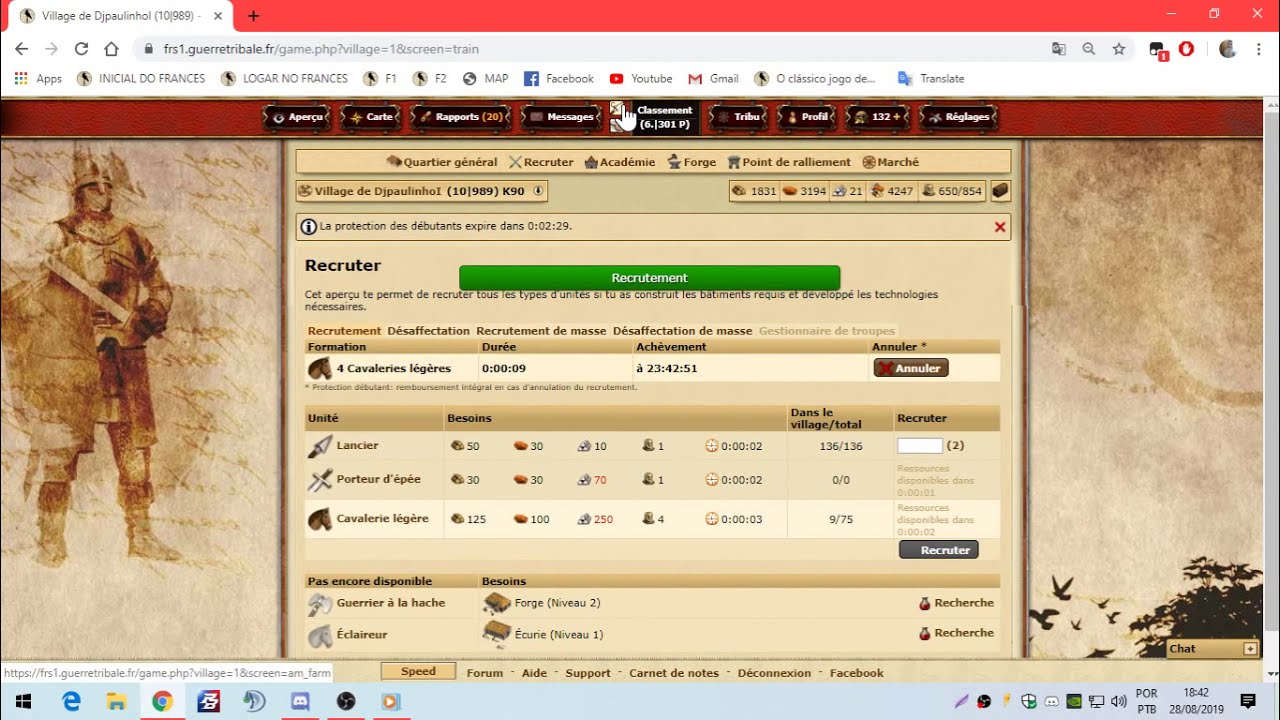Open the Carte map menu

pyautogui.click(x=370, y=117)
